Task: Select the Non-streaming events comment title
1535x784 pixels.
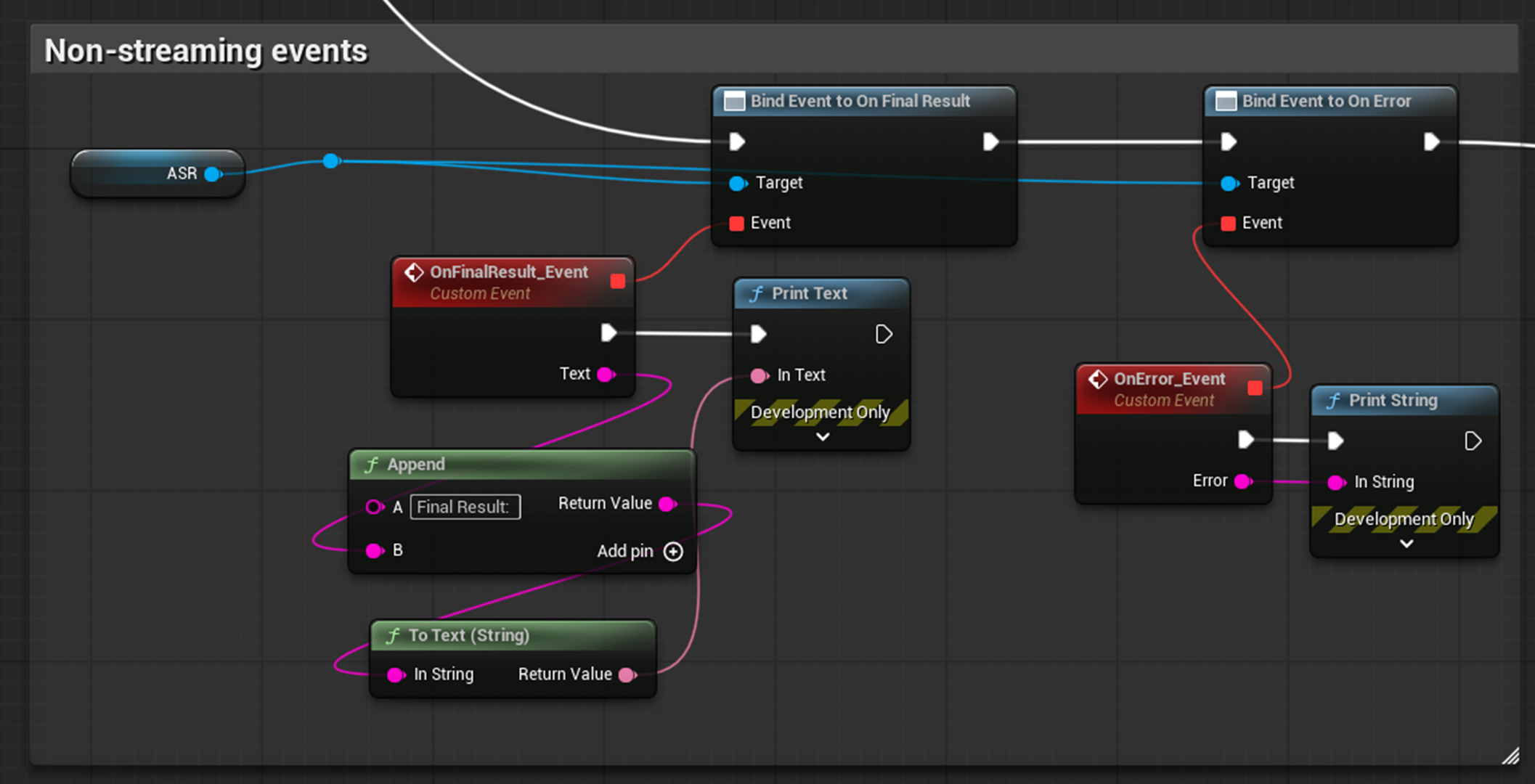Action: pos(206,51)
